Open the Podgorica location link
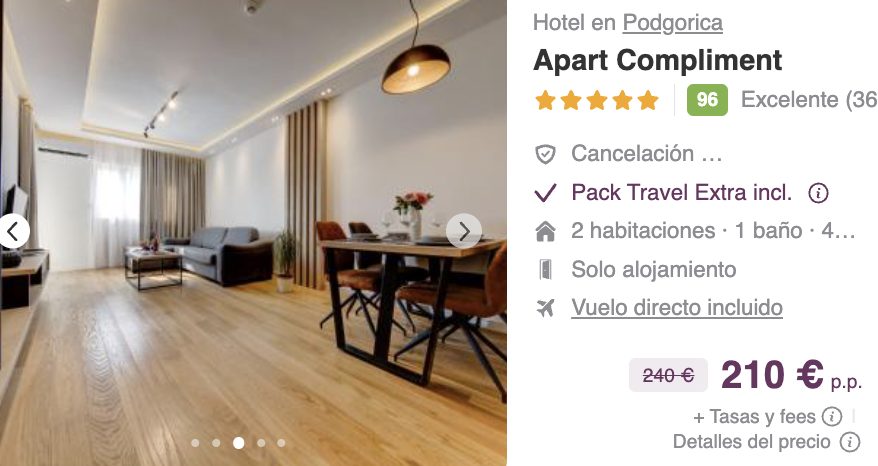The height and width of the screenshot is (466, 878). coord(672,23)
